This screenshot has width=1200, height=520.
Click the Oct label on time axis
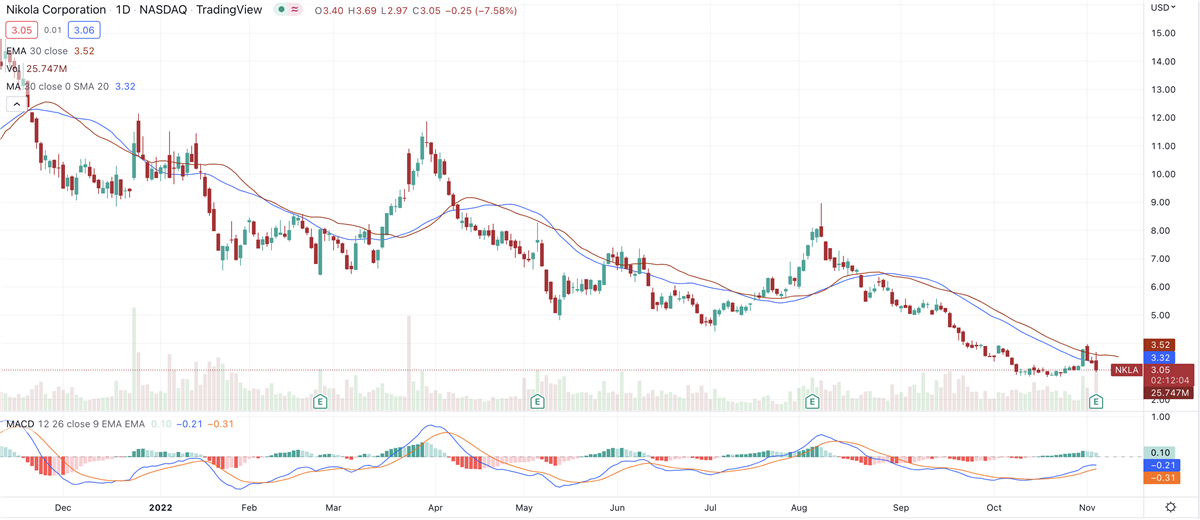pos(993,508)
